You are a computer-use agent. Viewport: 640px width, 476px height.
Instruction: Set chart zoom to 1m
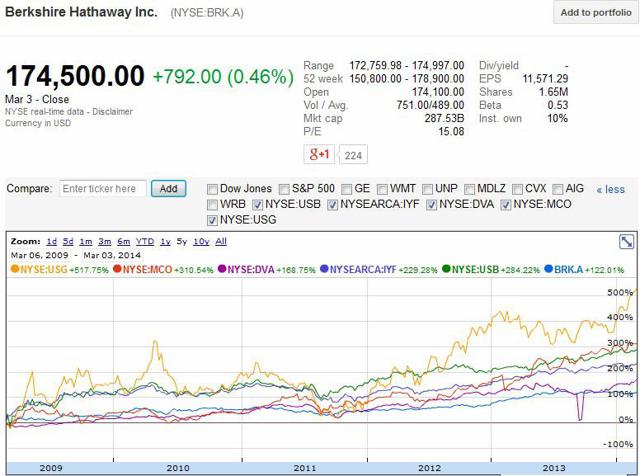(x=86, y=241)
